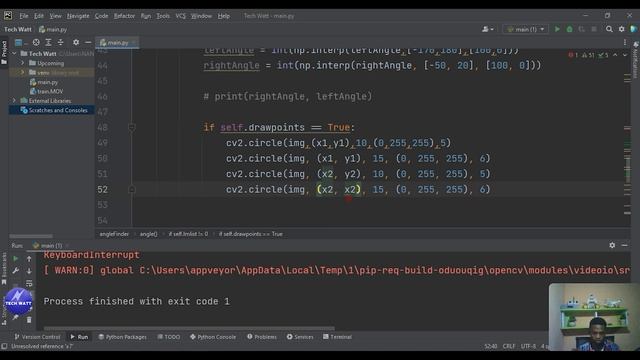Click the PyCharm logo in title bar
Viewport: 640px width, 360px height.
pyautogui.click(x=8, y=16)
